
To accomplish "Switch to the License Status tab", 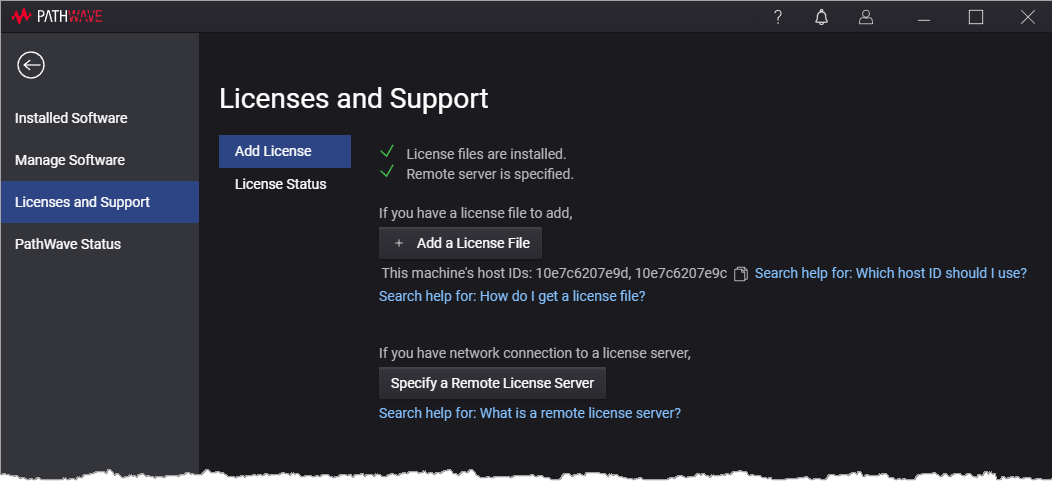I will pyautogui.click(x=280, y=184).
